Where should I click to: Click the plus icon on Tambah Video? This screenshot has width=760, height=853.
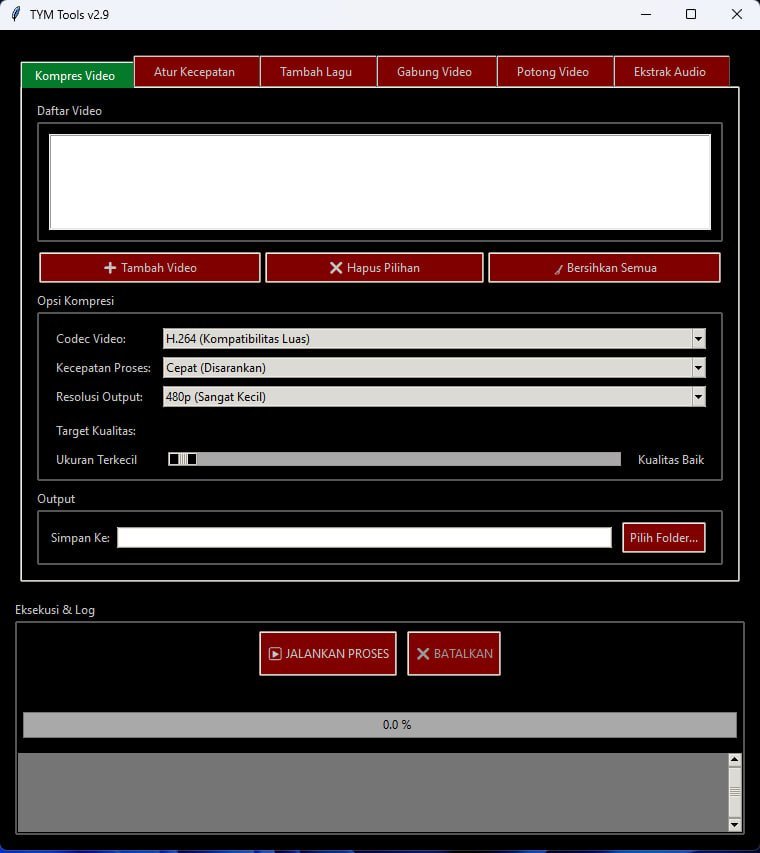(110, 268)
